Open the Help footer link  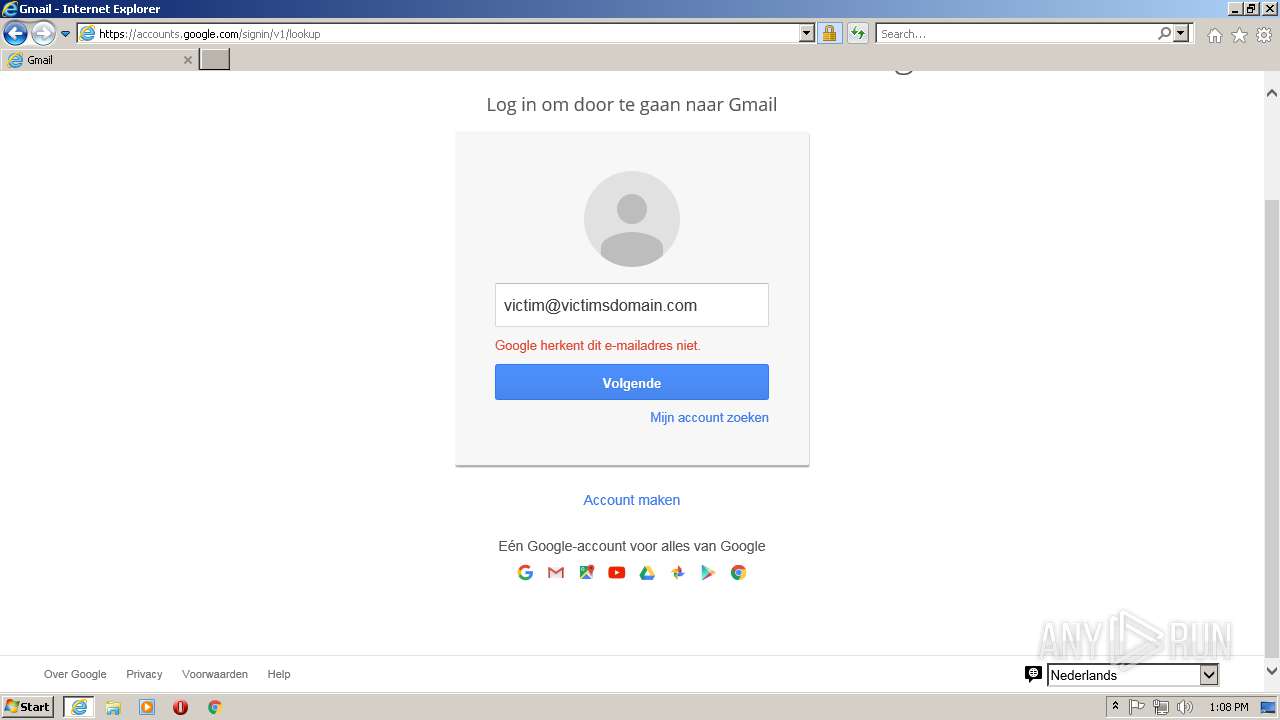[x=279, y=674]
